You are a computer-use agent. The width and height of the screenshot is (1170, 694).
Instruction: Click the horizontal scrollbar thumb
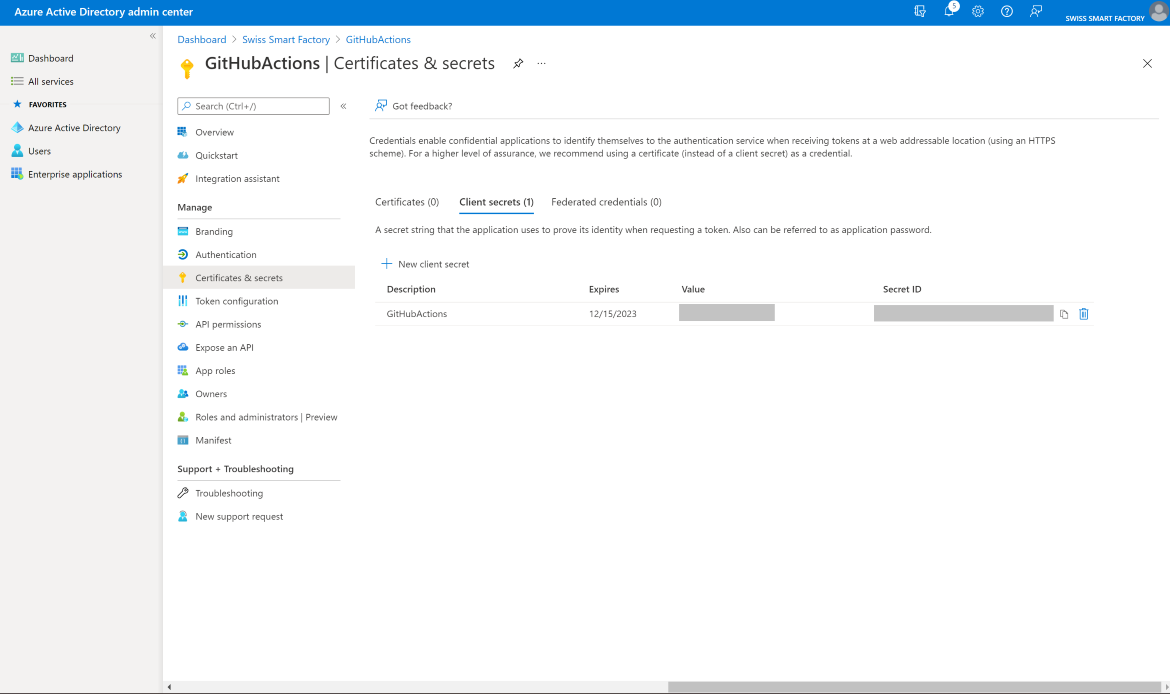914,687
